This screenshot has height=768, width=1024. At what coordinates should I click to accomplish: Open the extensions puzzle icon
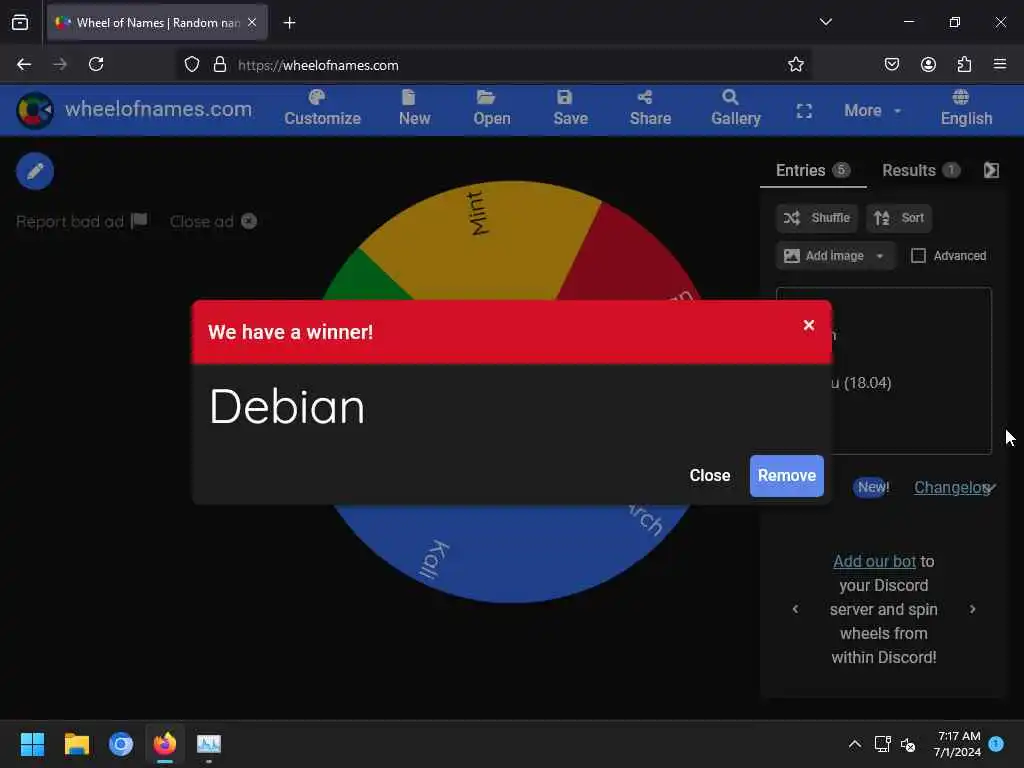point(964,64)
